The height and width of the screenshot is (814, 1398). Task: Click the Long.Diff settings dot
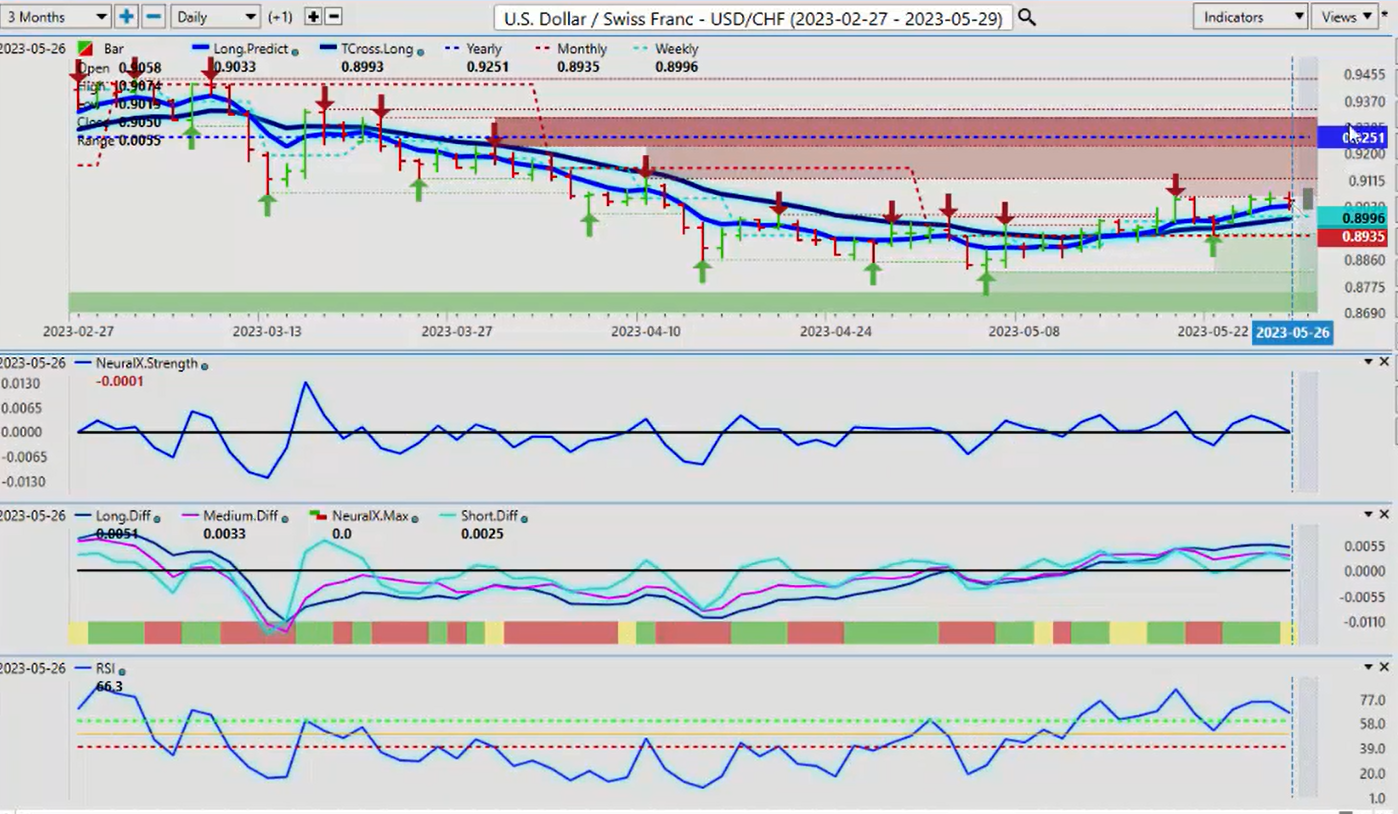(157, 518)
